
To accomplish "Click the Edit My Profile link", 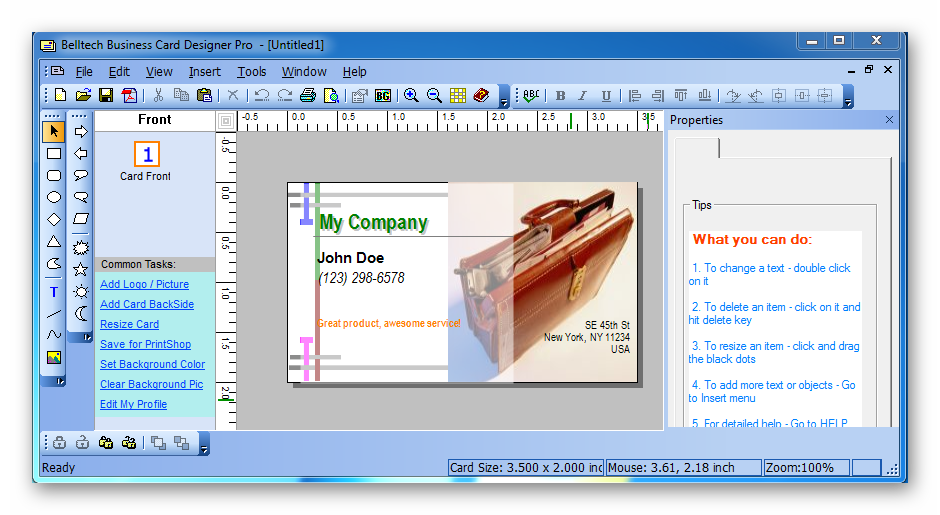I will [x=134, y=404].
